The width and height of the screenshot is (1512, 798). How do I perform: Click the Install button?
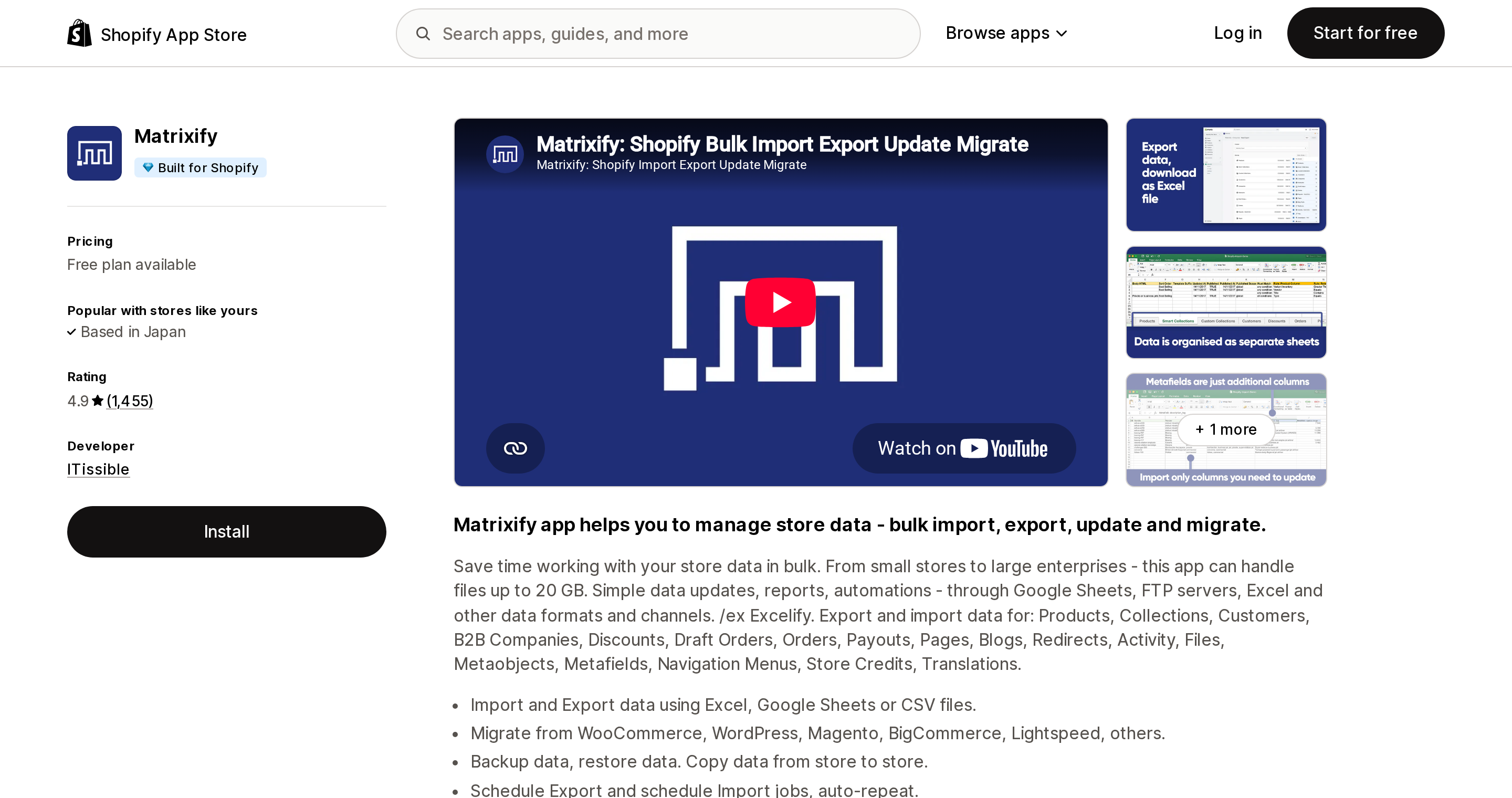tap(227, 532)
